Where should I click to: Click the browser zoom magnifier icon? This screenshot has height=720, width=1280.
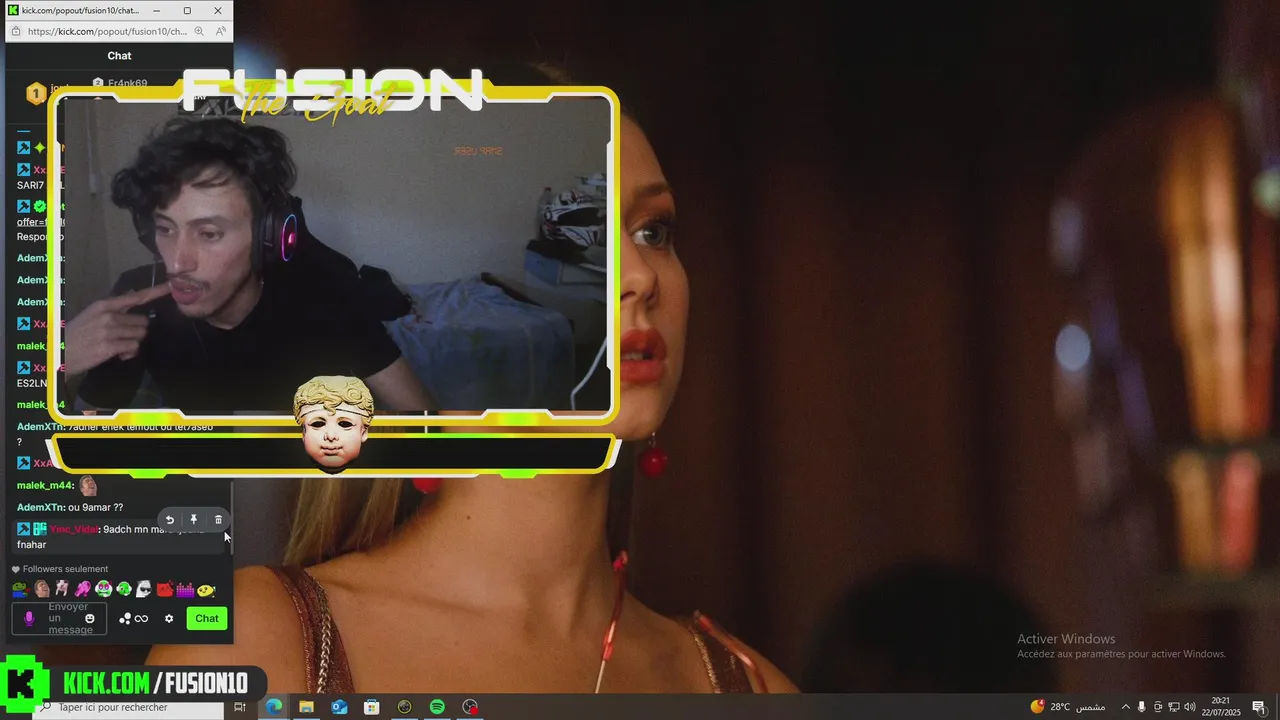click(200, 31)
